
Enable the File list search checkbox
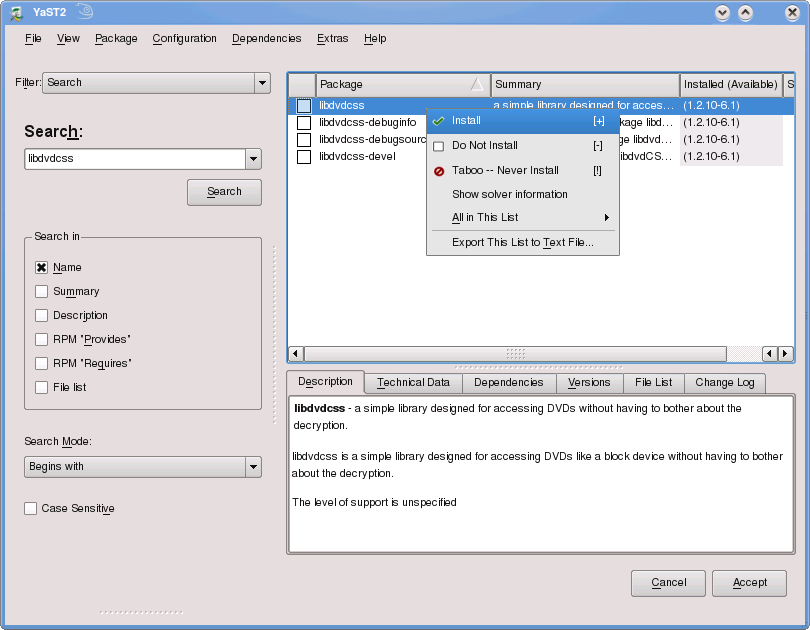pyautogui.click(x=41, y=387)
